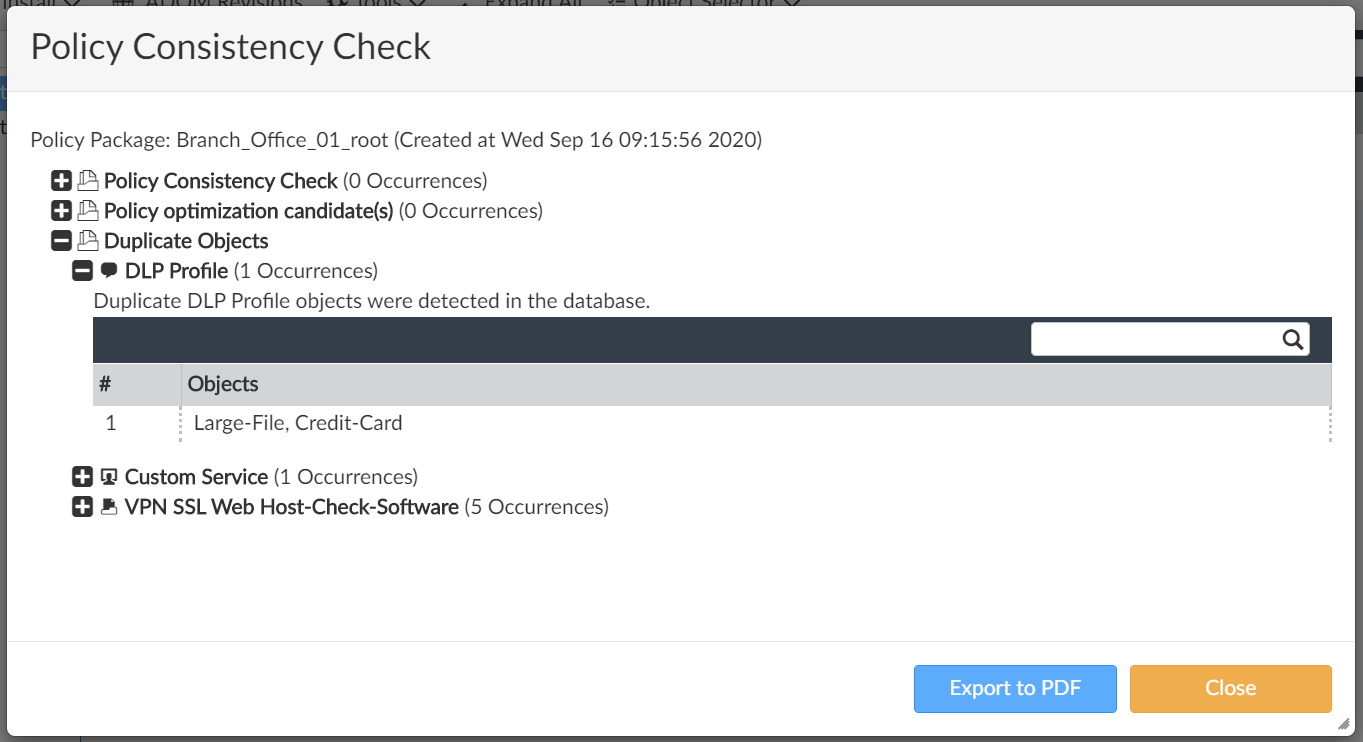The width and height of the screenshot is (1363, 742).
Task: Click the speech-bubble icon beside DLP Profile
Action: click(x=110, y=271)
